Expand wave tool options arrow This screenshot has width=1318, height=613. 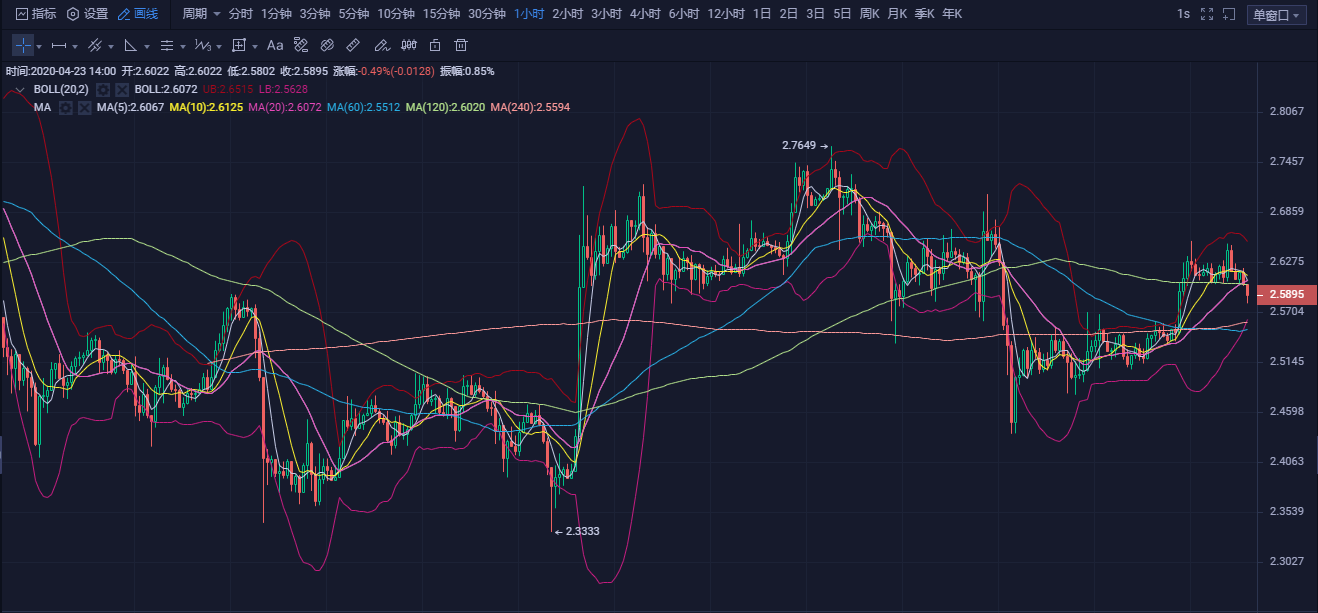coord(220,46)
